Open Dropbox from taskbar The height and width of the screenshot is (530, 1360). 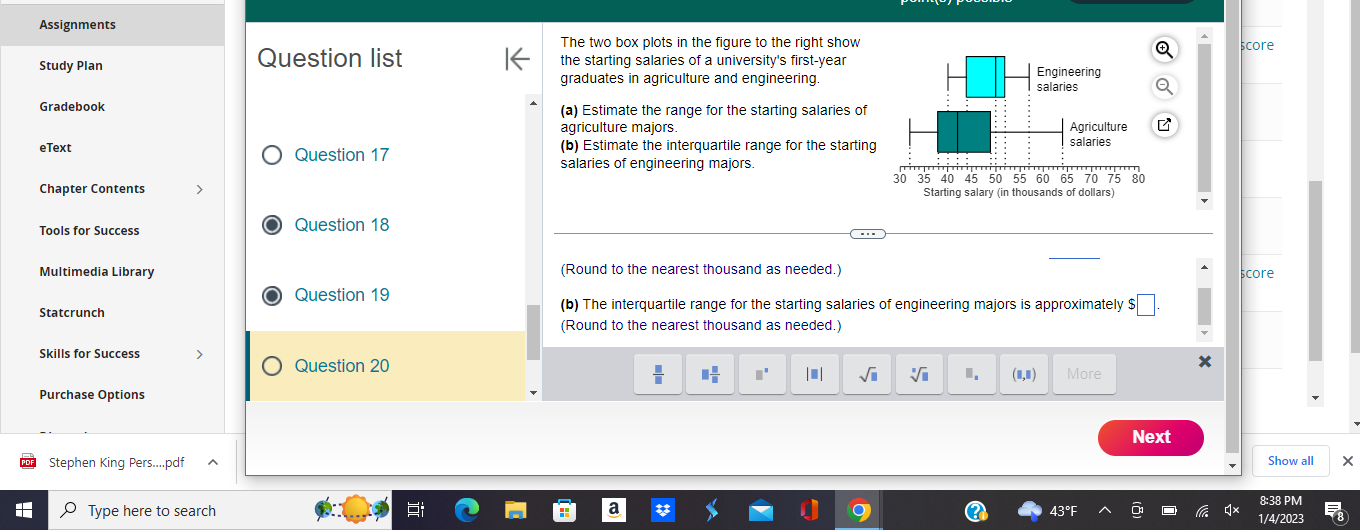pos(663,511)
